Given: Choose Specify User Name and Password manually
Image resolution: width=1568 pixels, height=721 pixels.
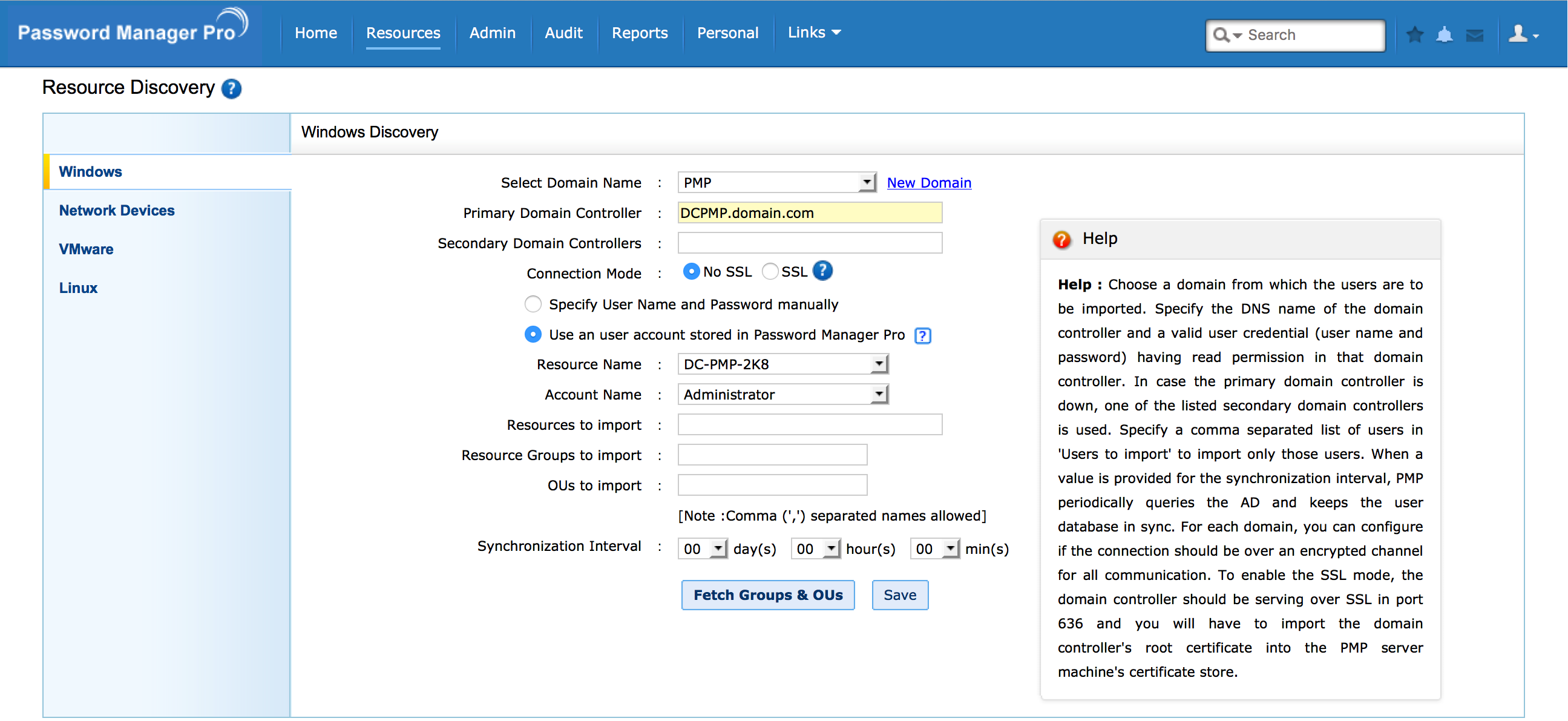Looking at the screenshot, I should coord(533,304).
